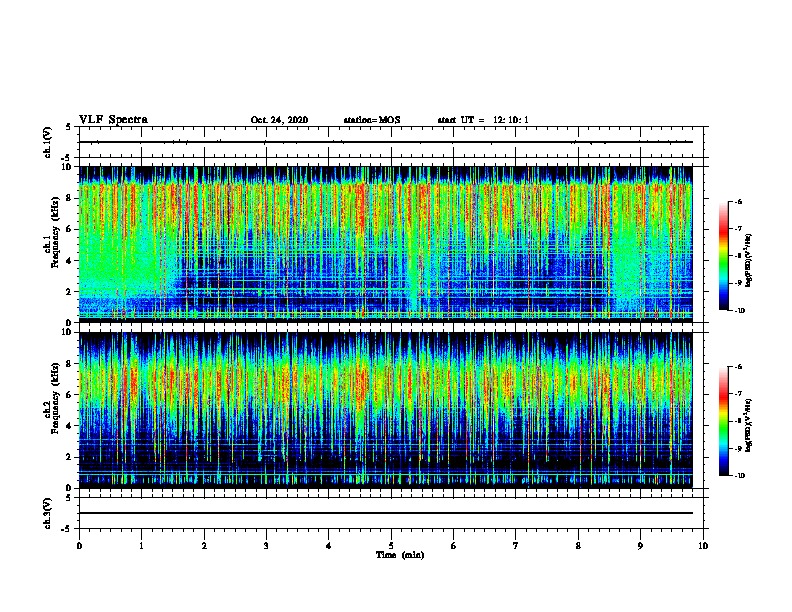Click the "-10" label on ch.2 colorbar
Image resolution: width=792 pixels, height=612 pixels.
[739, 476]
